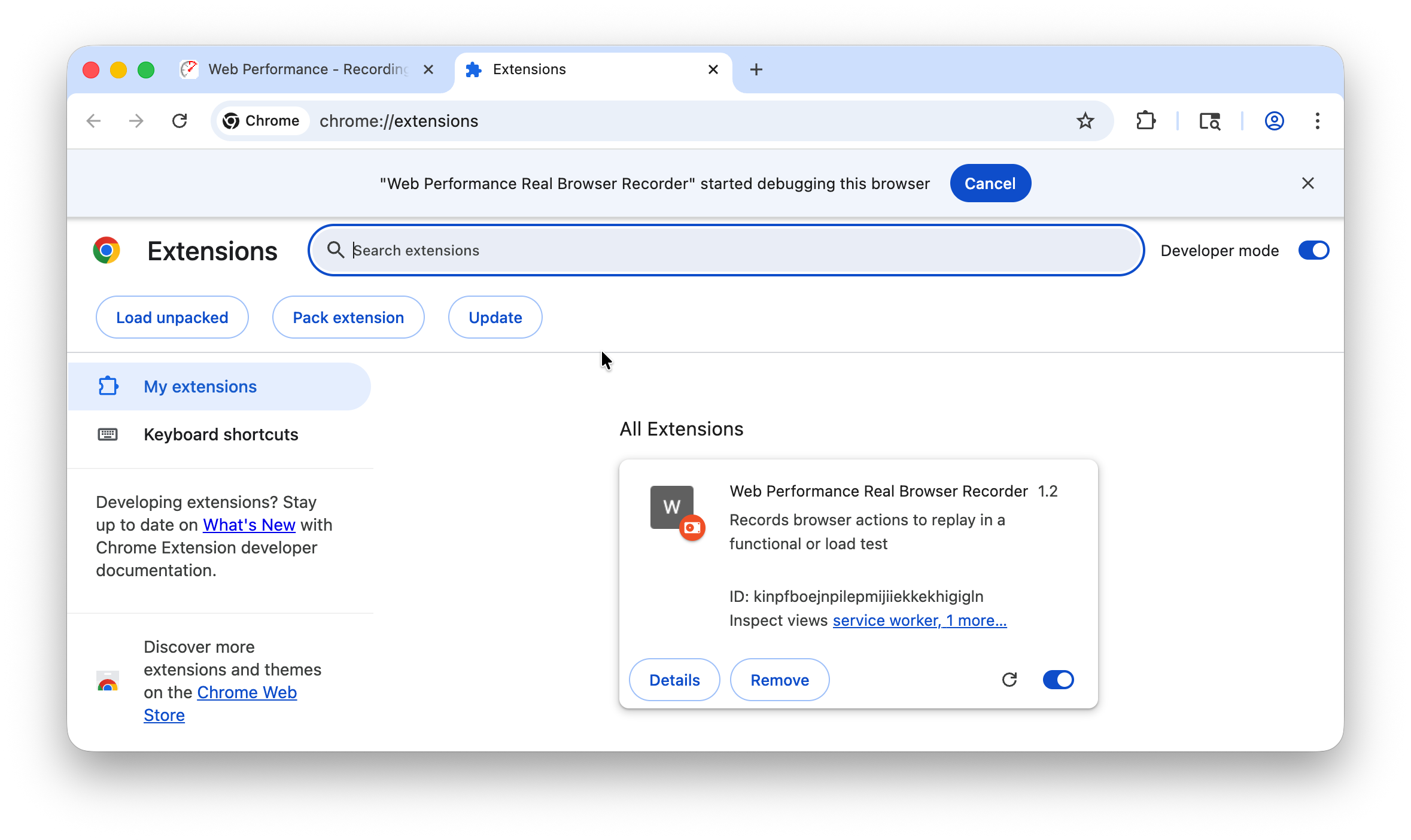Open a new tab with plus button

(x=756, y=69)
